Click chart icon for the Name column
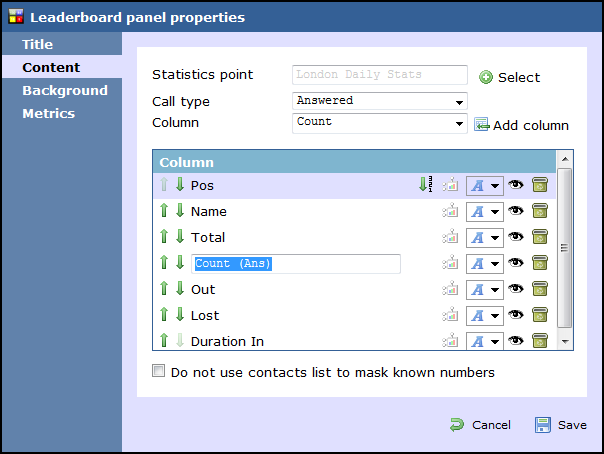 (450, 211)
